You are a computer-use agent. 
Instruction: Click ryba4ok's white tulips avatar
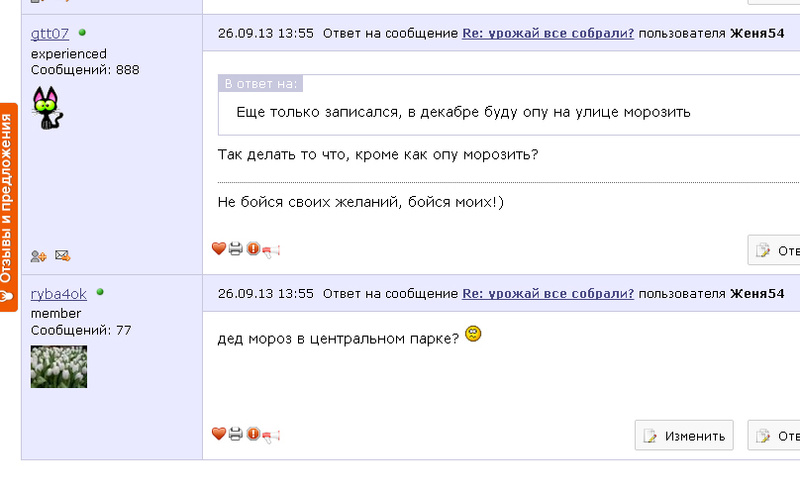(59, 366)
